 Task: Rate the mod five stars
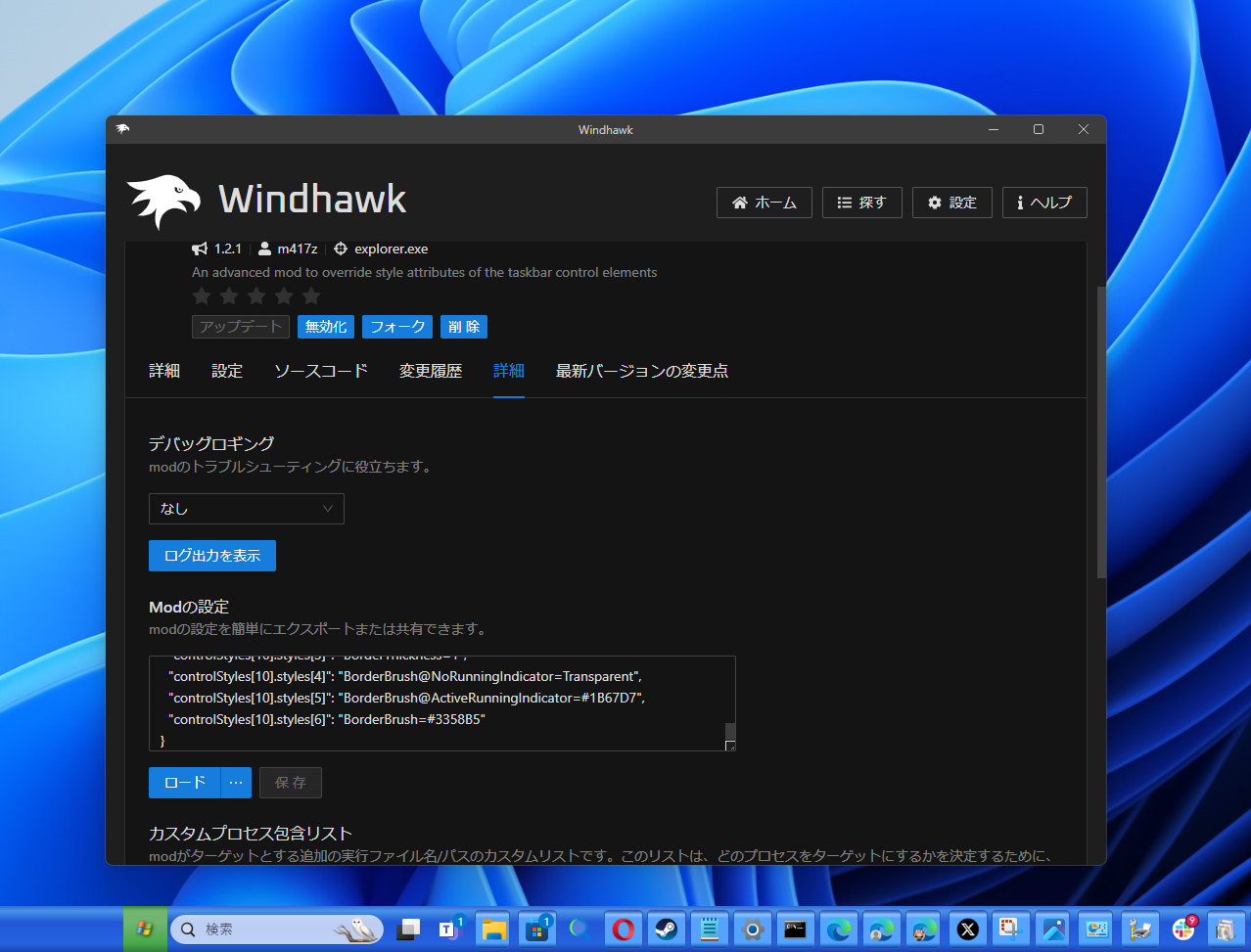pos(310,295)
